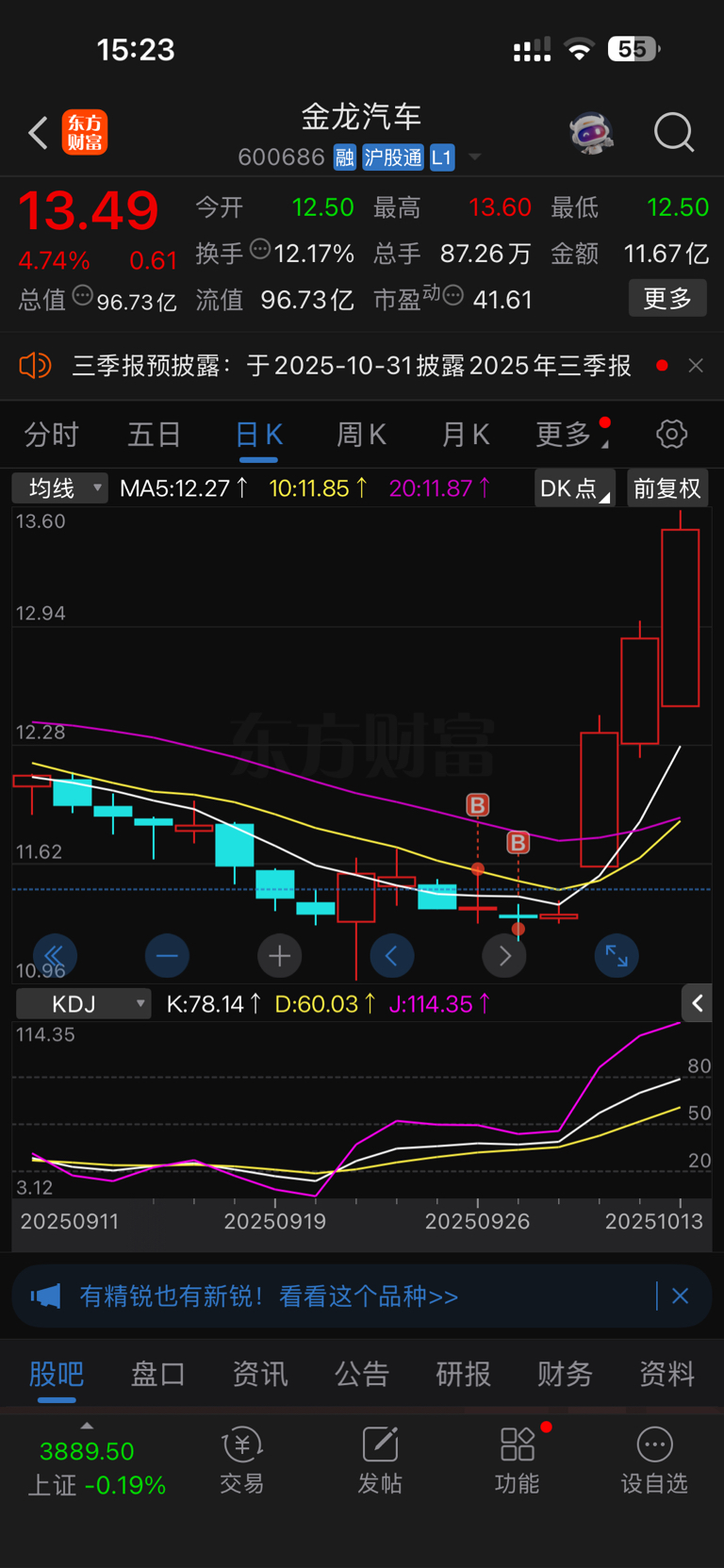Open 资料 profile tab
This screenshot has width=724, height=1568.
pyautogui.click(x=667, y=1374)
